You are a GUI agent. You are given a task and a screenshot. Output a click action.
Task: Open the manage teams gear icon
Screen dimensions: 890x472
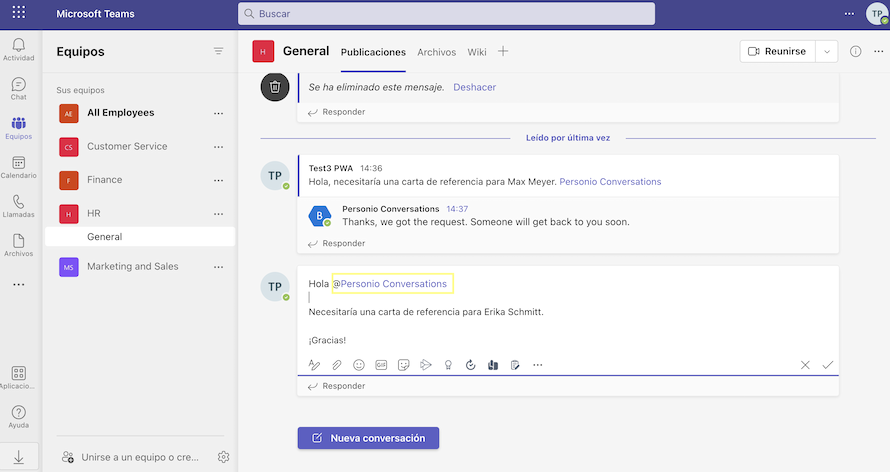coord(224,457)
